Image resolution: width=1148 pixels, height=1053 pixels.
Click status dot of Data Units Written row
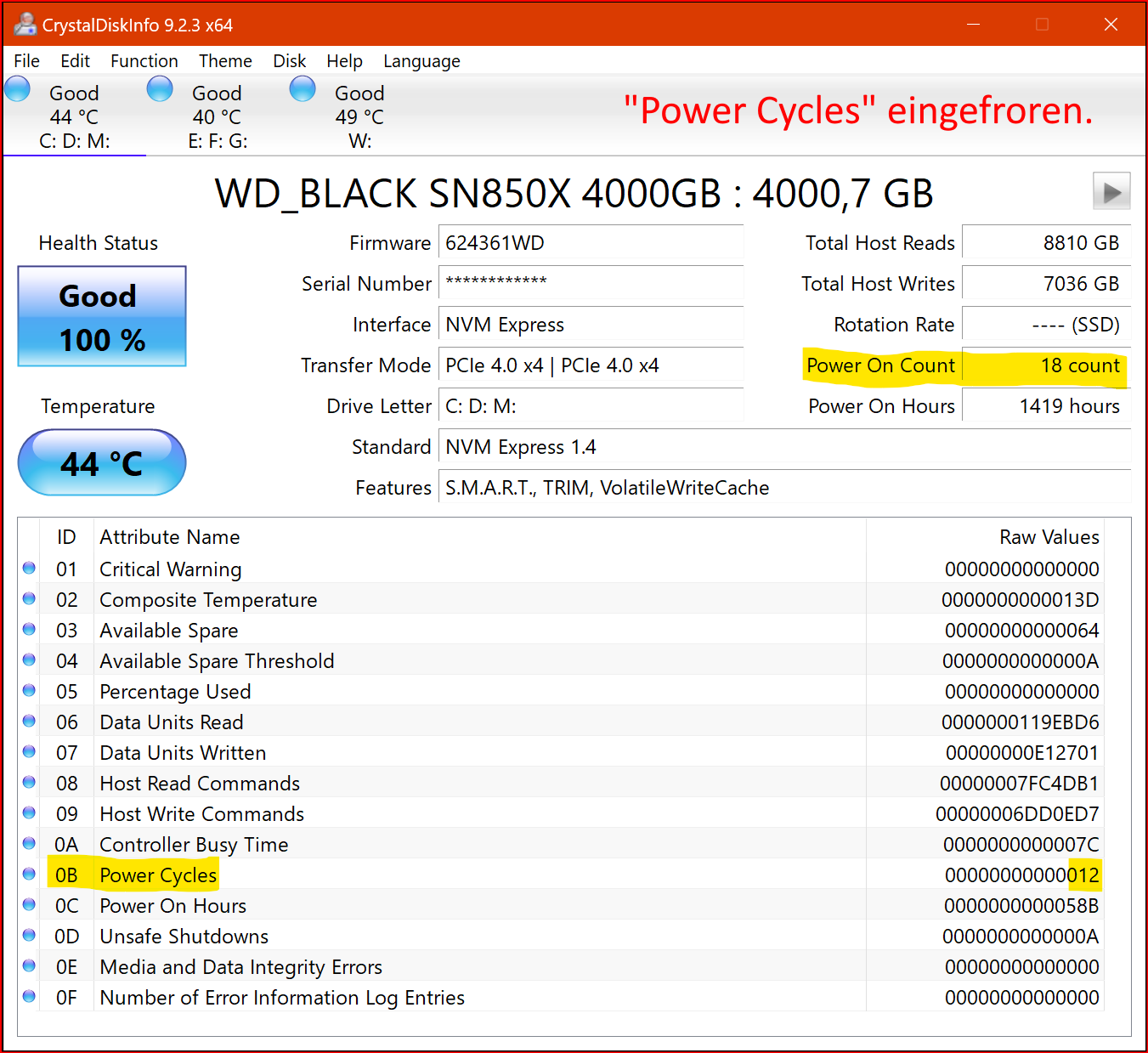click(29, 751)
